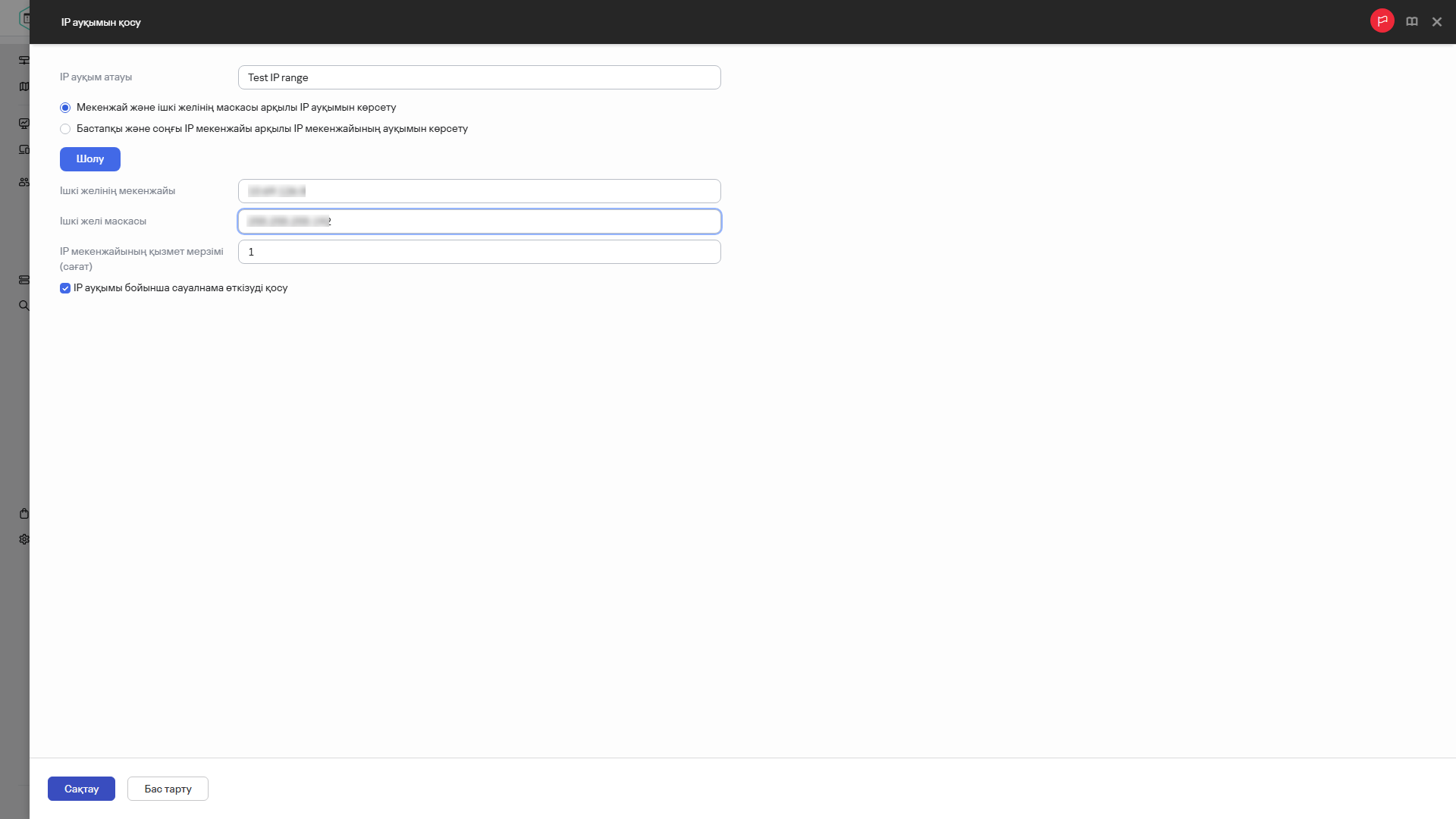
Task: Click the Бас тарту cancel button
Action: (168, 789)
